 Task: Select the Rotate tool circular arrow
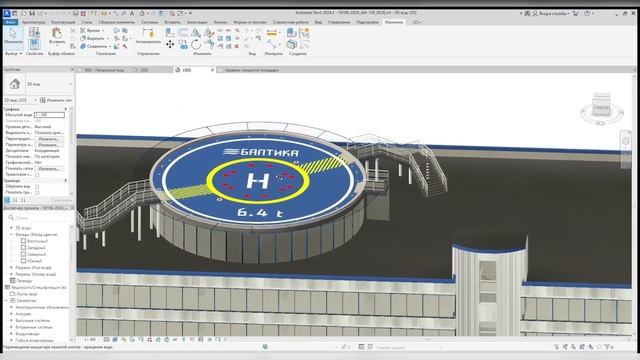pyautogui.click(x=196, y=44)
